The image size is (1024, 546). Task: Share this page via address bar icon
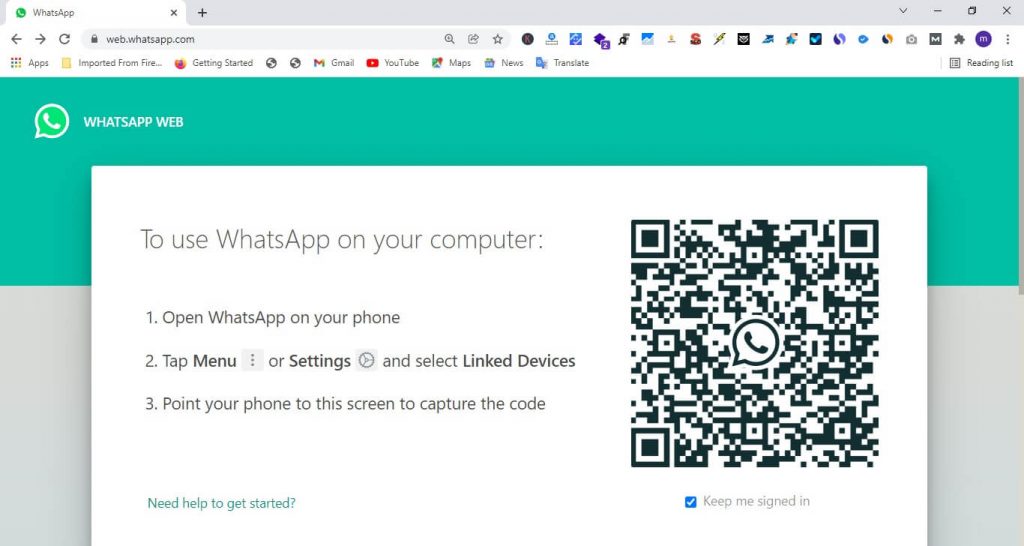pos(473,39)
